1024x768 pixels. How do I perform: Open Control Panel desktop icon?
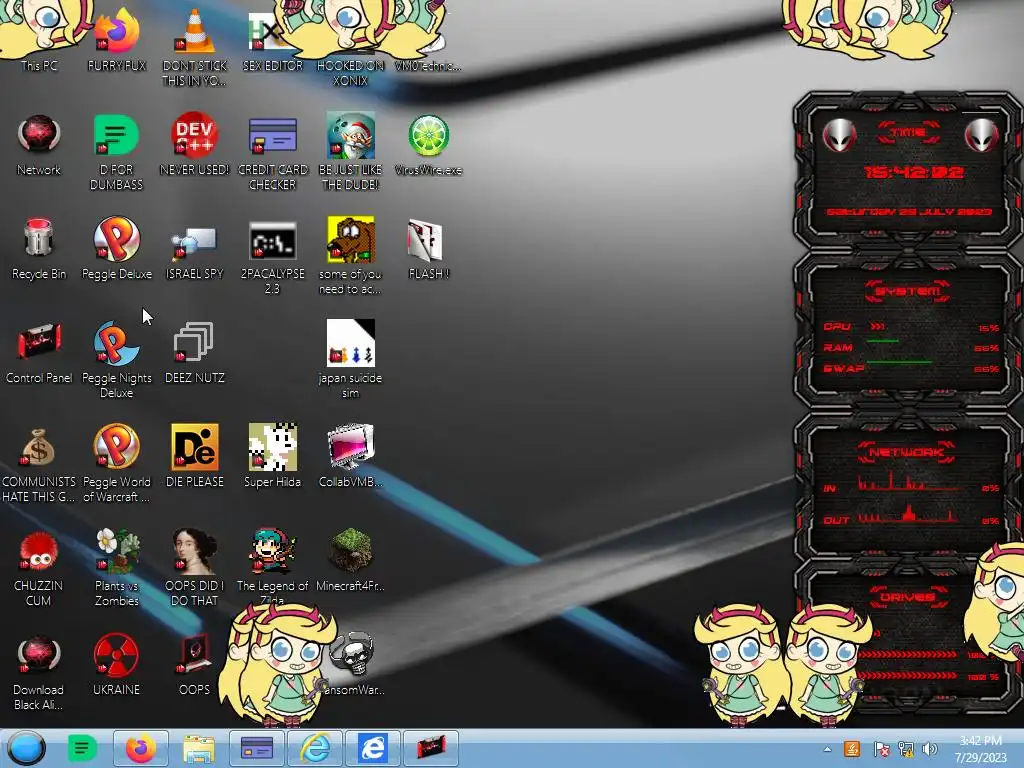pos(39,353)
